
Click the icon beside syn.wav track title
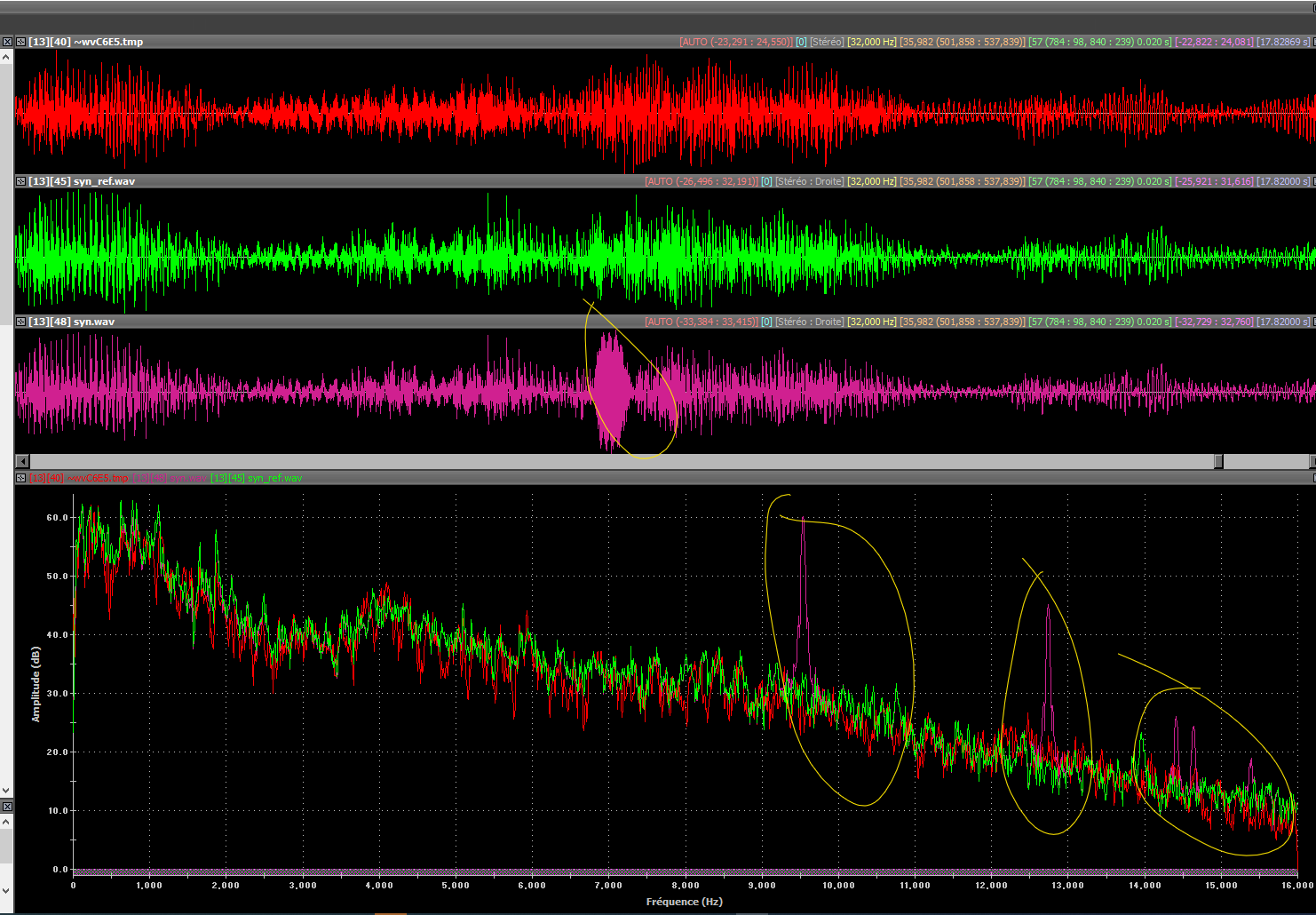click(20, 322)
